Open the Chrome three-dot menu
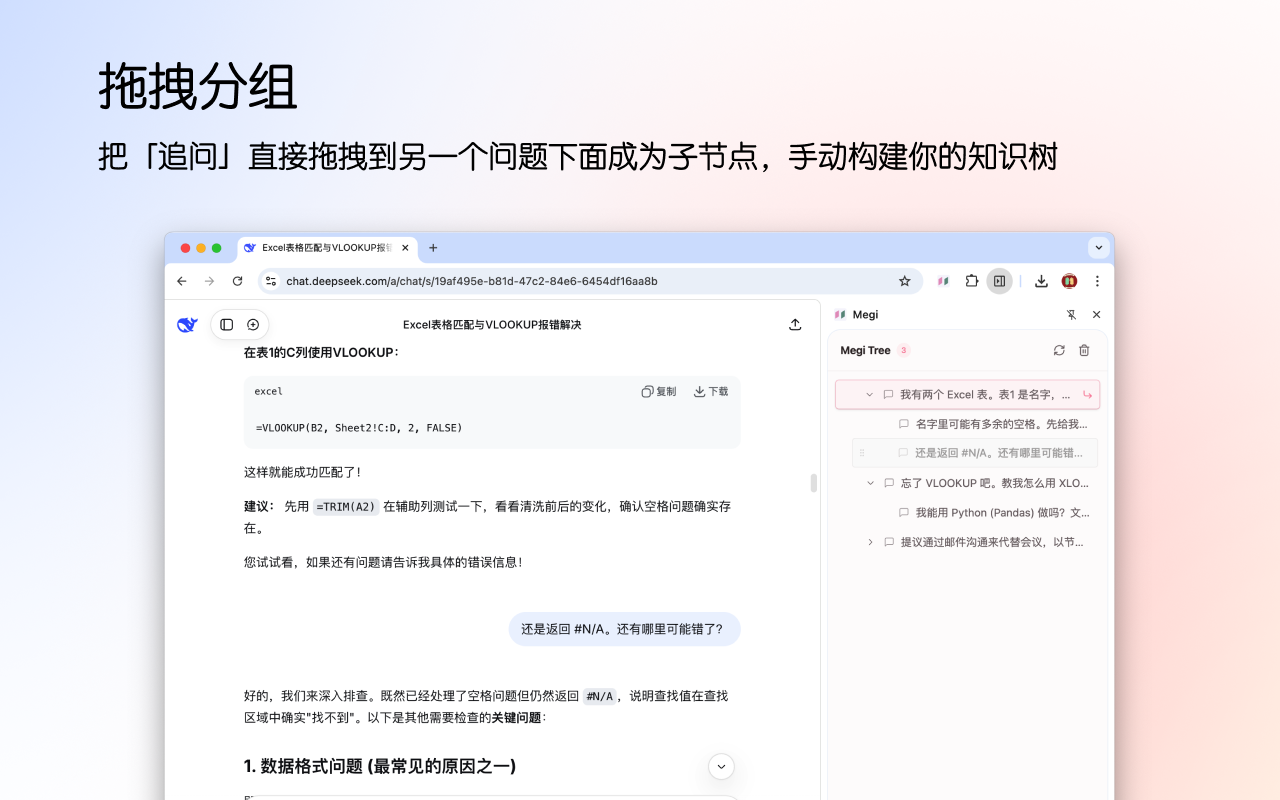 coord(1097,281)
